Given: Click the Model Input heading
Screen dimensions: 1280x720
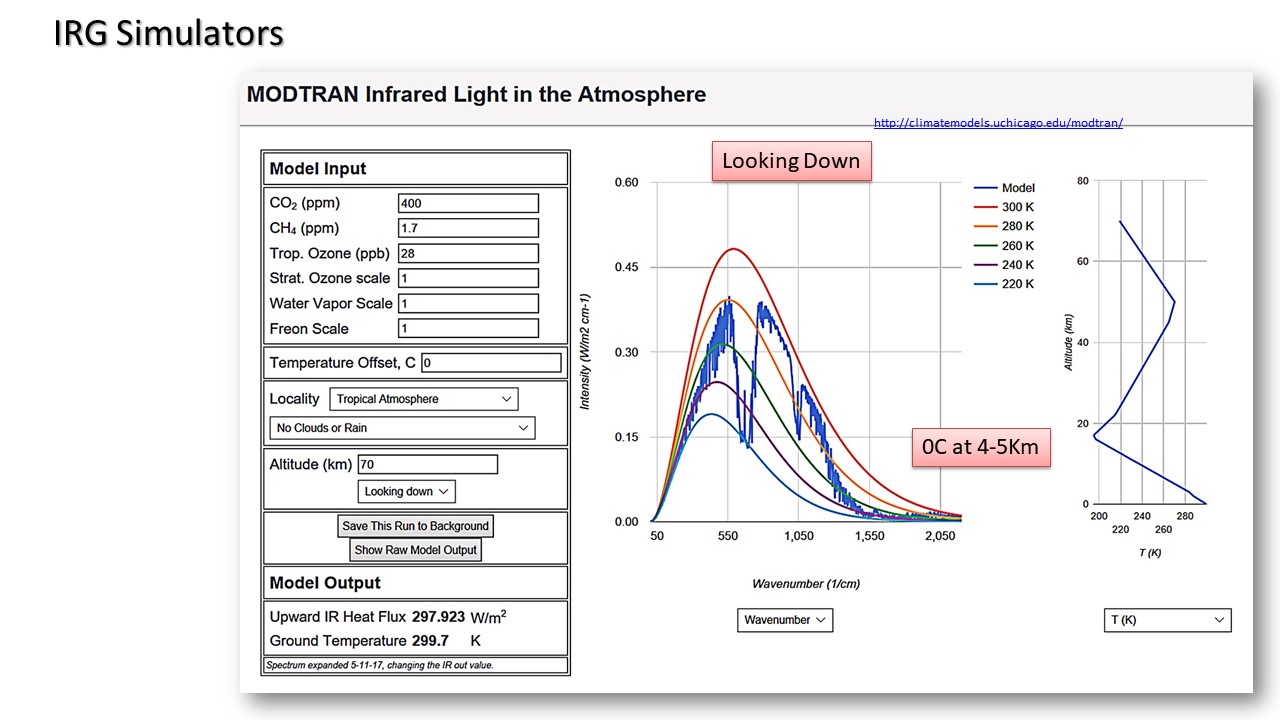Looking at the screenshot, I should (318, 169).
